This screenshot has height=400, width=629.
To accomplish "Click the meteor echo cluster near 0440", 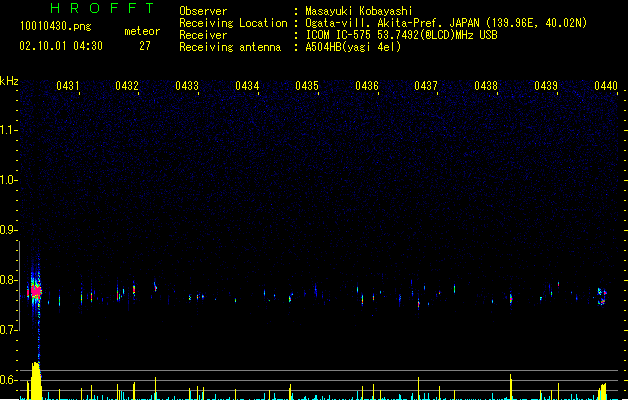I will tap(602, 296).
